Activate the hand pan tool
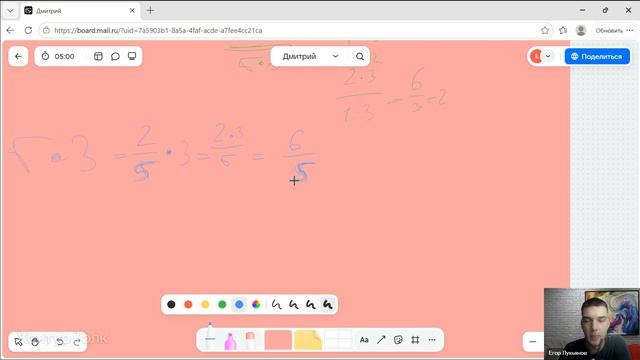Image resolution: width=640 pixels, height=360 pixels. 36,342
